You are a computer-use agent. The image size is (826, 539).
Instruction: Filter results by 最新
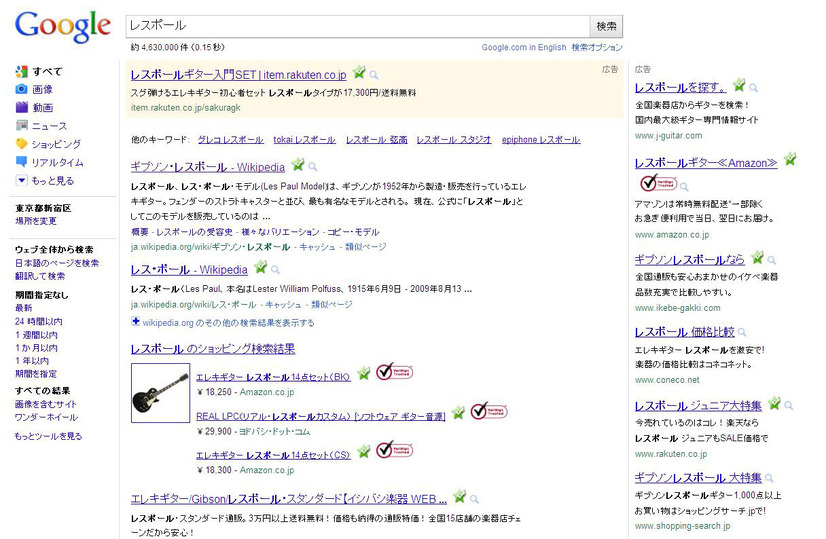[x=23, y=308]
